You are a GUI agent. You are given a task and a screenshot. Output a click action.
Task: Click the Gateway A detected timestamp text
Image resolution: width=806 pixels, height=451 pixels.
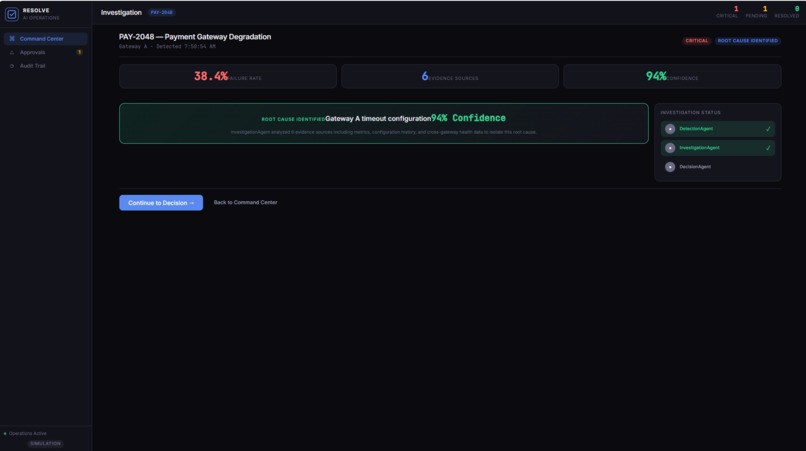[167, 47]
